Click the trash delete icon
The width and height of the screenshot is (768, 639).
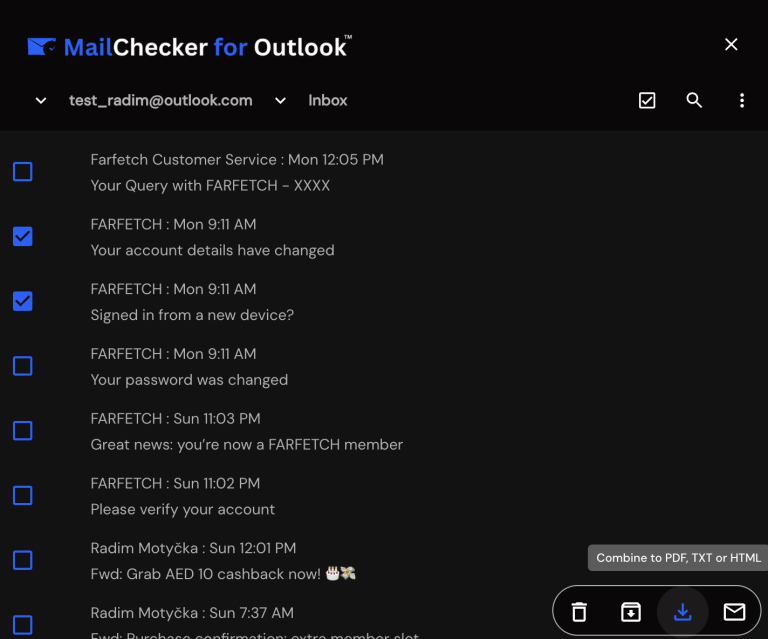click(579, 612)
